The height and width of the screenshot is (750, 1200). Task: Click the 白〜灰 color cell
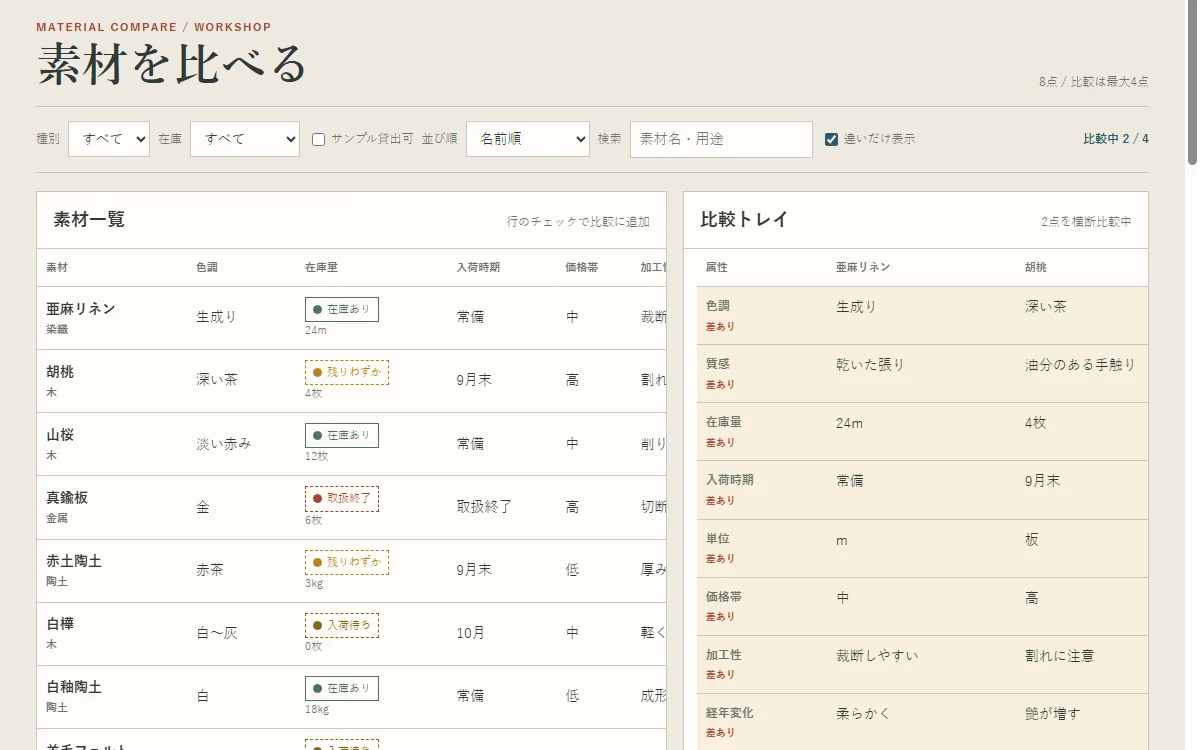217,632
